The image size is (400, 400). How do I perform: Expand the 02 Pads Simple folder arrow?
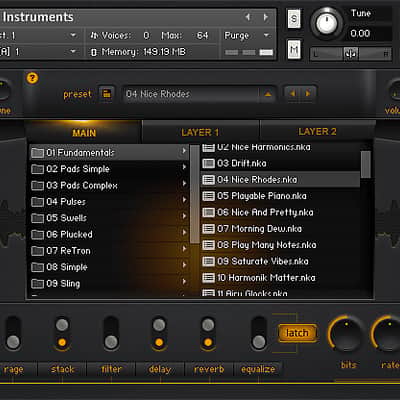[x=184, y=167]
